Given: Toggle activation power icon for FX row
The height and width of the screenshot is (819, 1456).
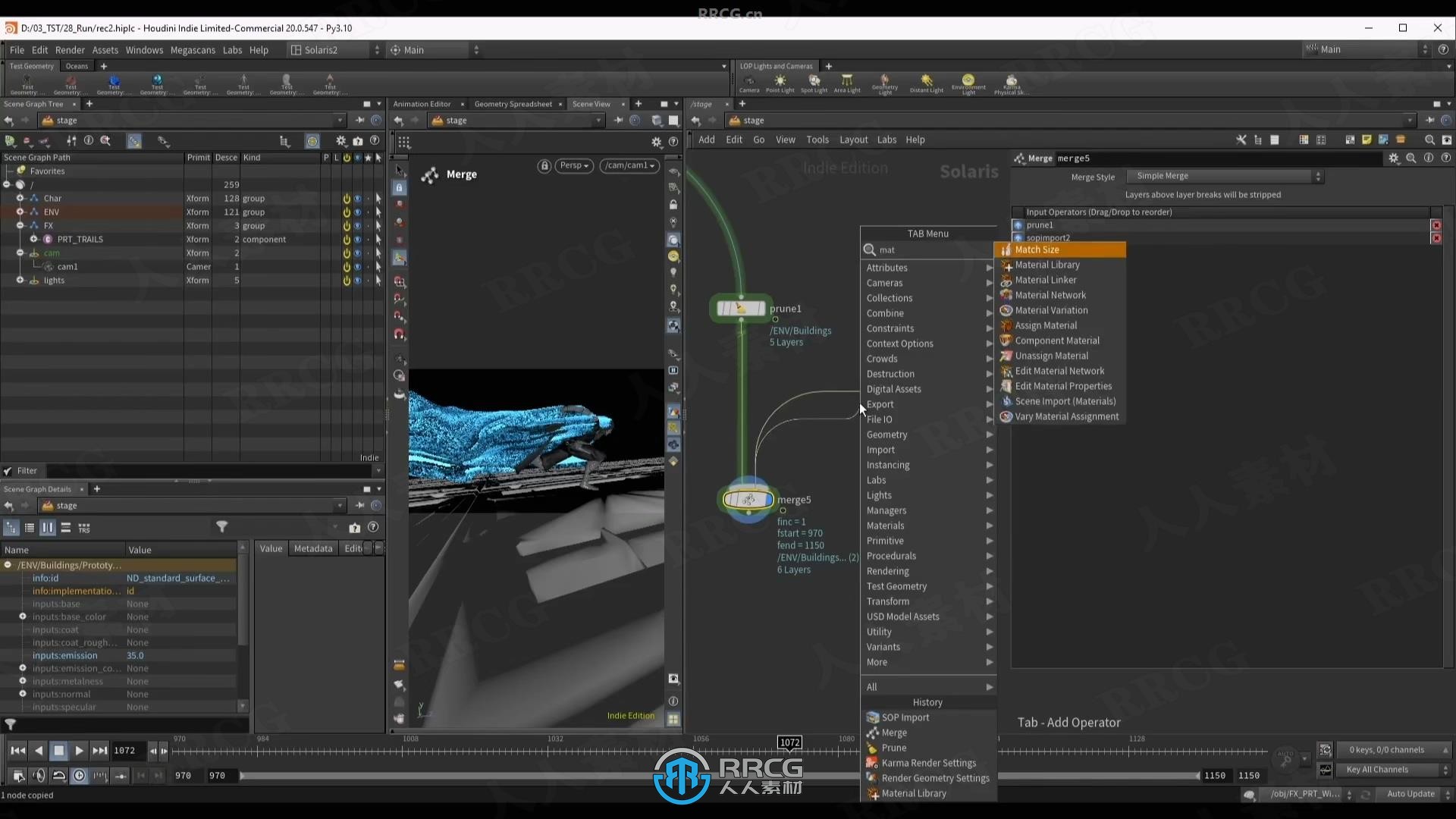Looking at the screenshot, I should point(347,226).
